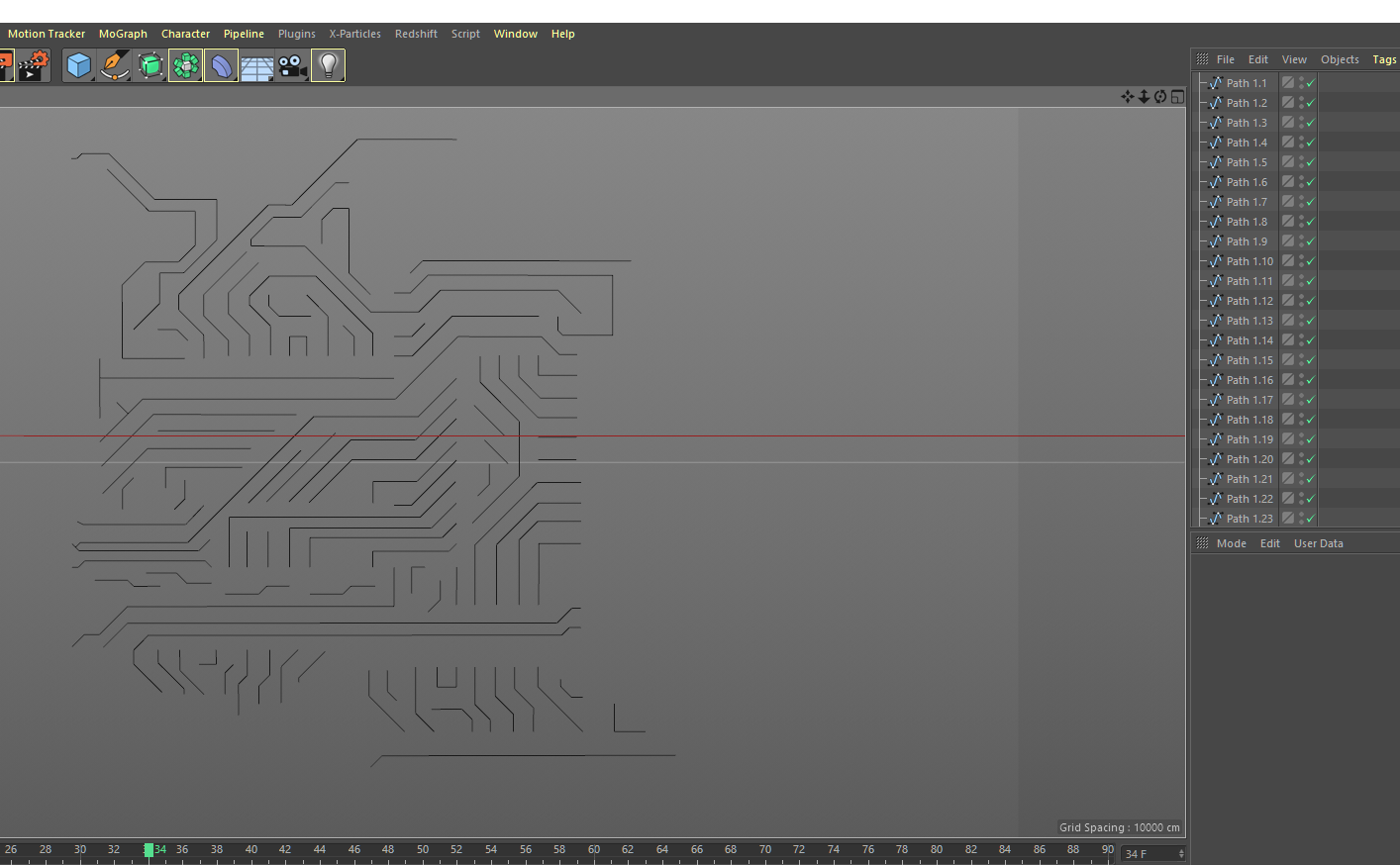Toggle active view layout icon
1400x865 pixels.
(x=1177, y=96)
